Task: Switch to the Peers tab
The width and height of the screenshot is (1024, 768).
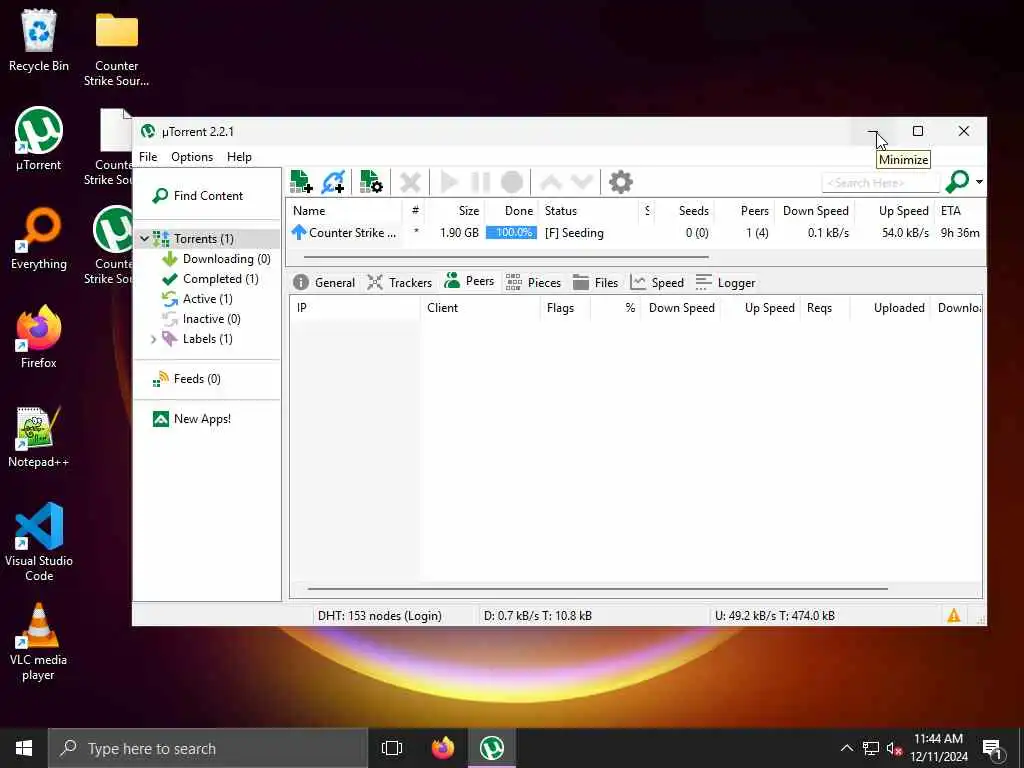Action: coord(469,281)
